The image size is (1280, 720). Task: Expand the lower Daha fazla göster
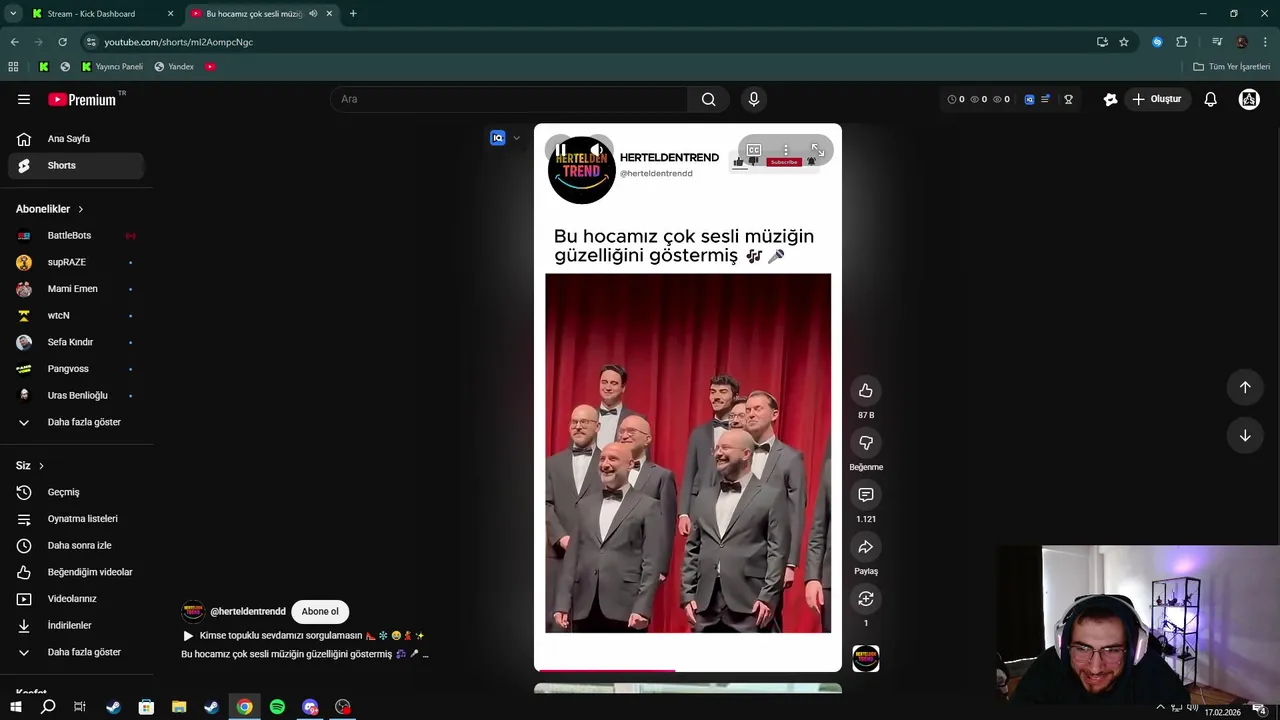tap(76, 652)
